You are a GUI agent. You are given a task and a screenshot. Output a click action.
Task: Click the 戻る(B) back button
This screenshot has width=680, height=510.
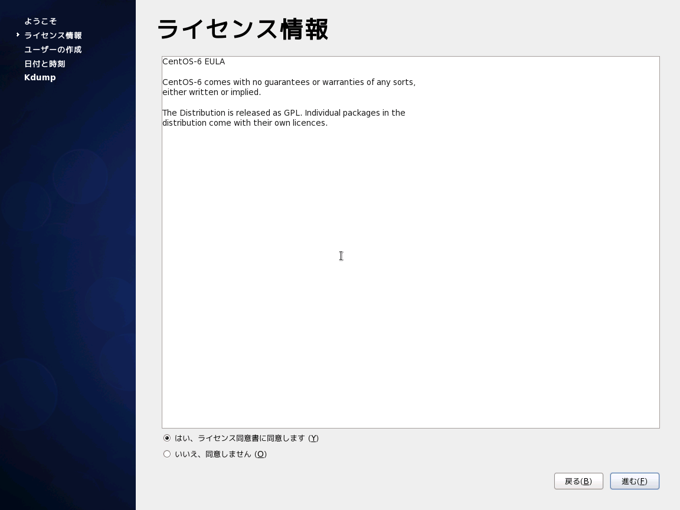click(579, 481)
